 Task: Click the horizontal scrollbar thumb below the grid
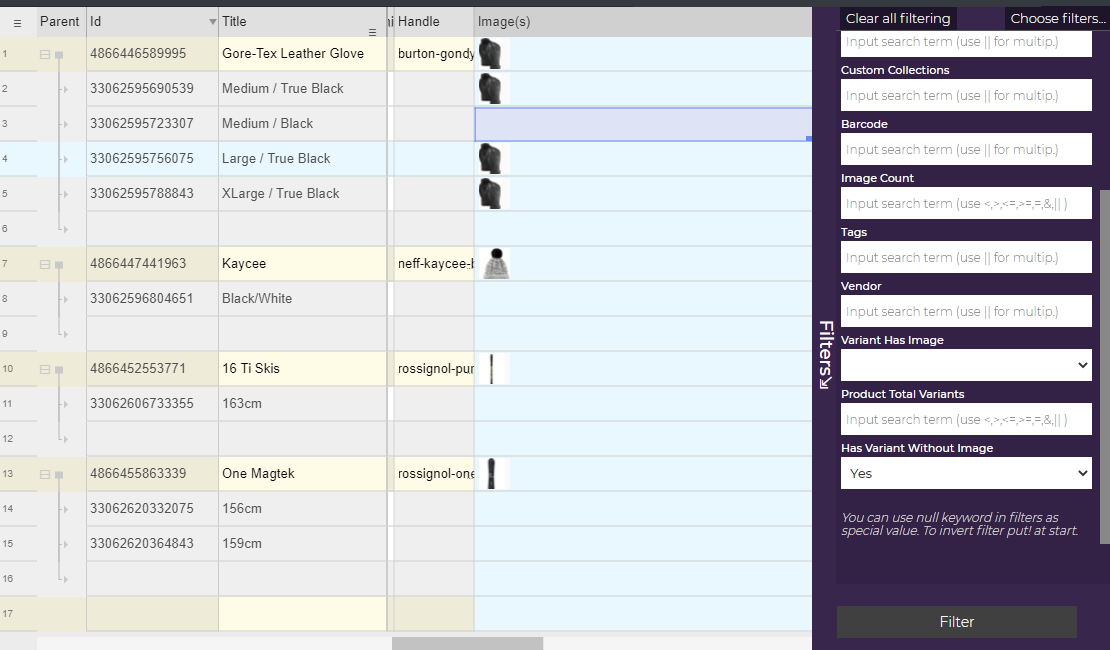pos(467,643)
